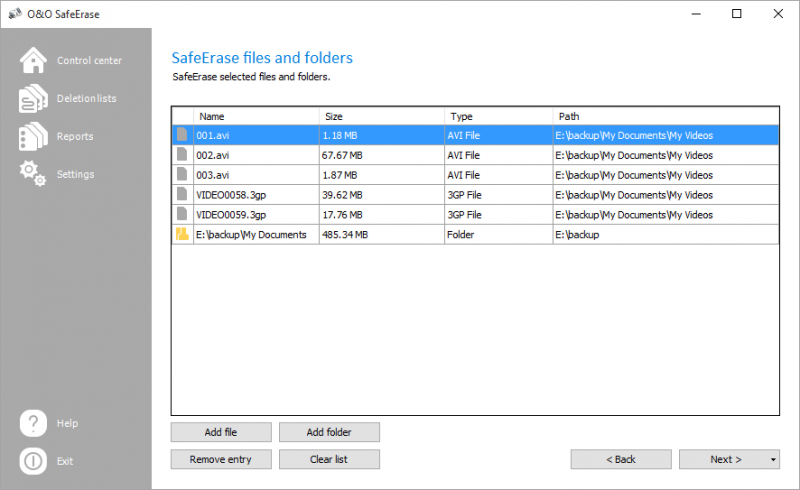Click the Path column header
Image resolution: width=800 pixels, height=490 pixels.
[x=666, y=116]
